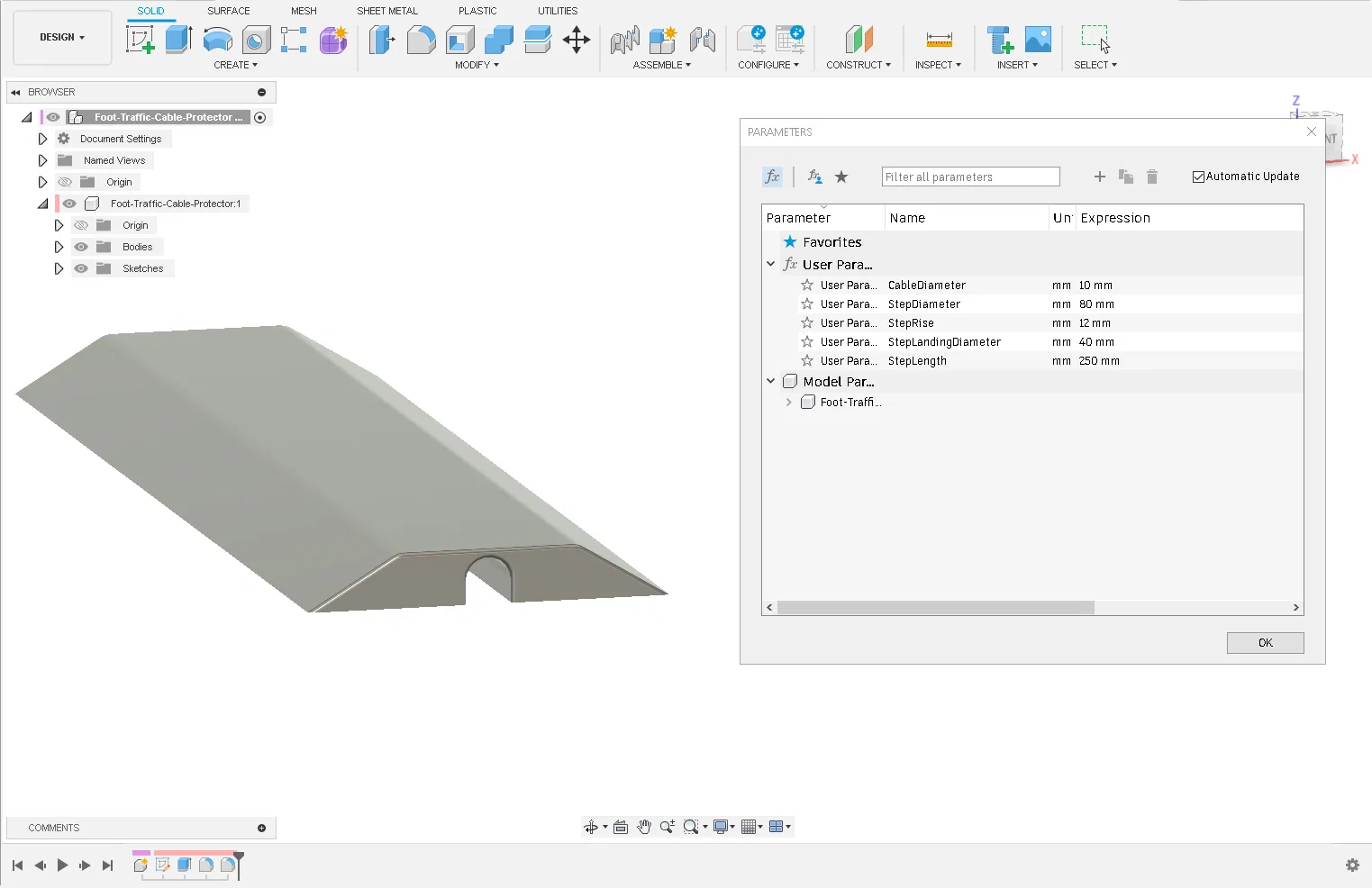The image size is (1372, 888).
Task: Collapse the User Parameters group
Action: click(x=771, y=264)
